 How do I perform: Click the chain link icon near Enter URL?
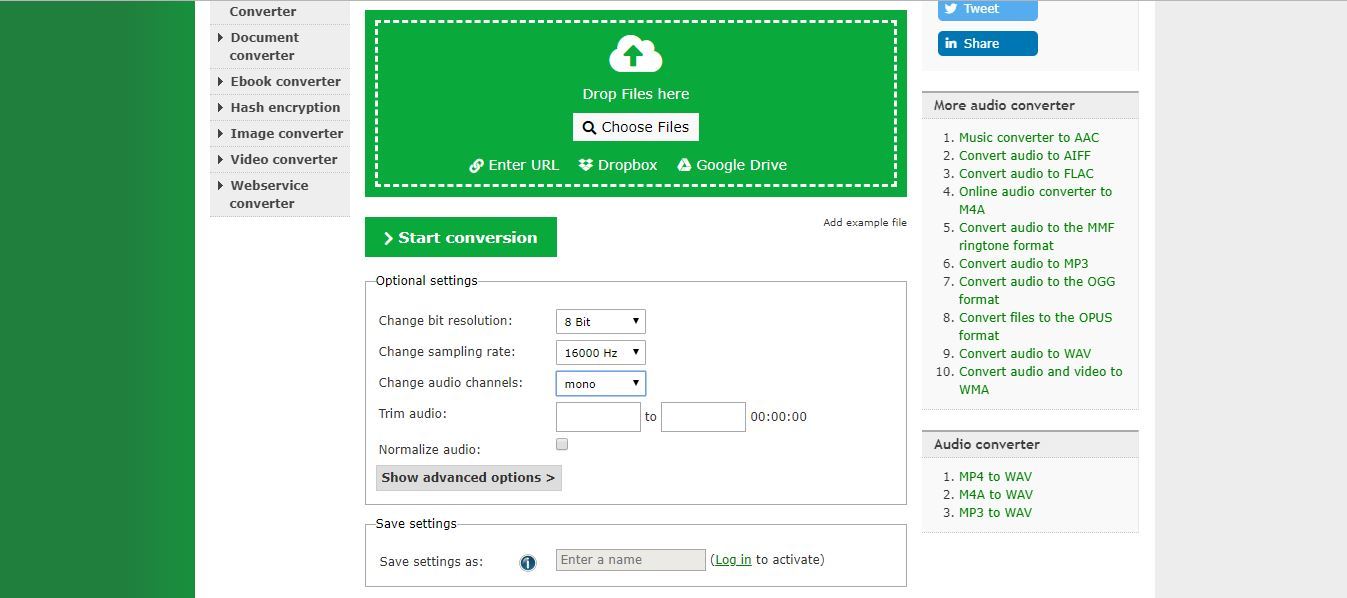476,166
